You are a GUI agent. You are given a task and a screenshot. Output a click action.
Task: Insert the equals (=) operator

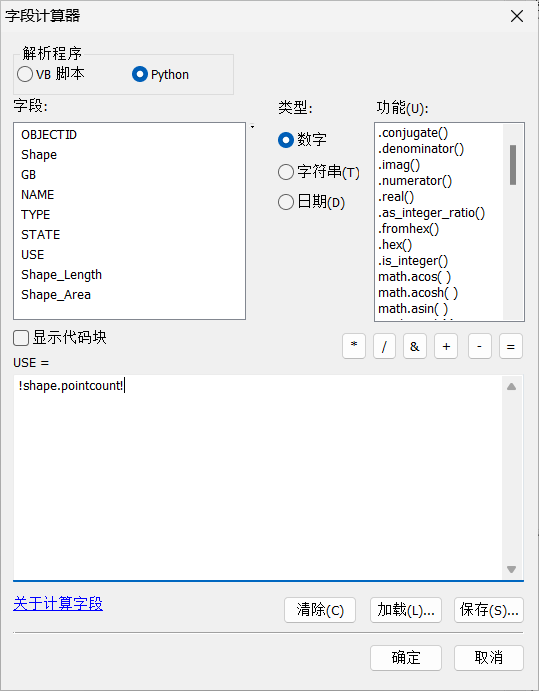(x=511, y=346)
